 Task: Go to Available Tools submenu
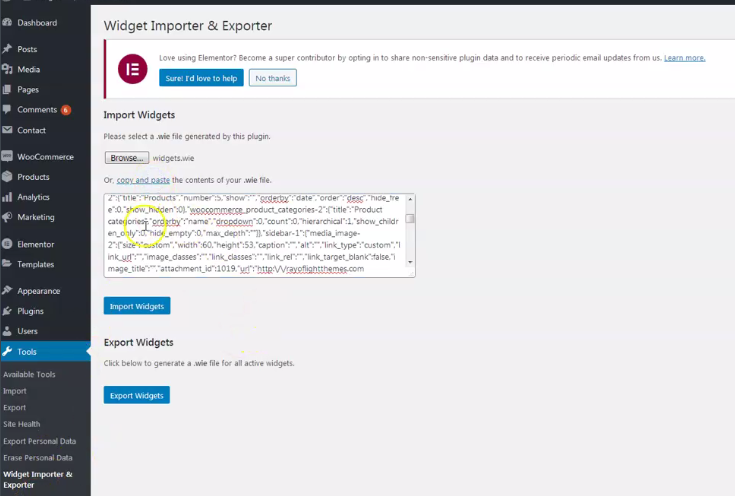29,374
